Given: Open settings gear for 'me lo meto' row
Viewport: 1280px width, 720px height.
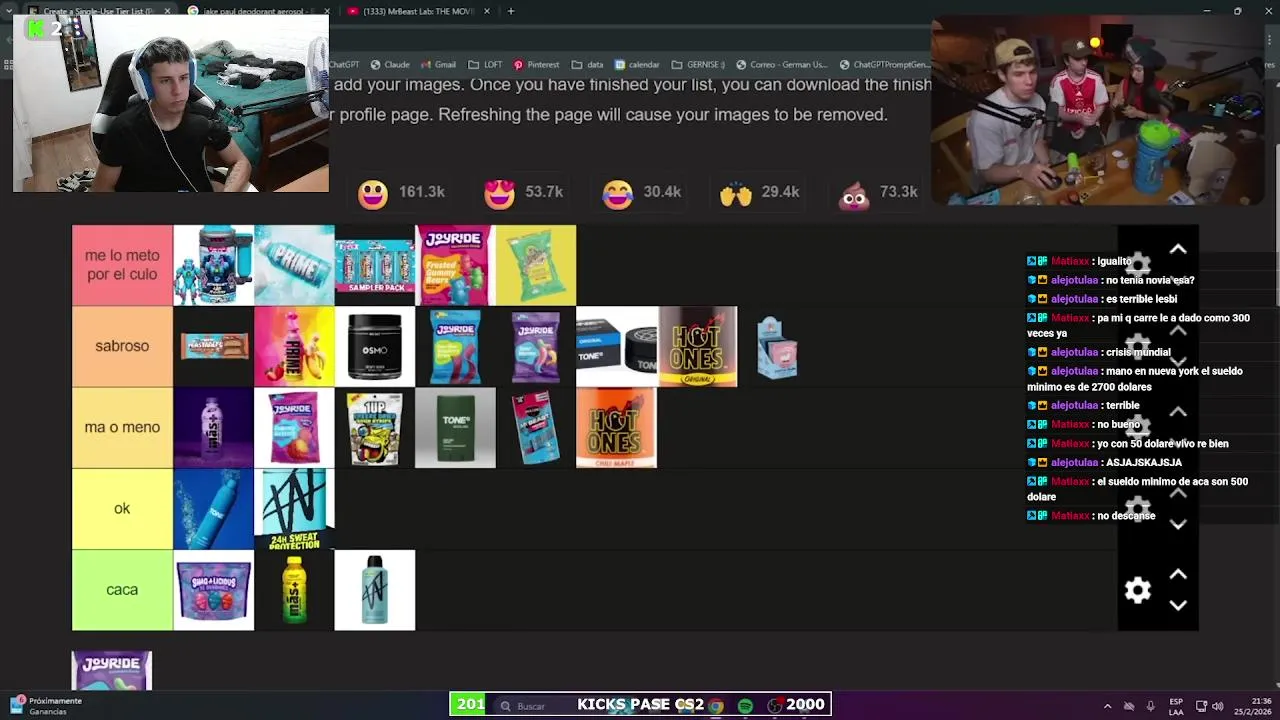Looking at the screenshot, I should point(1138,265).
